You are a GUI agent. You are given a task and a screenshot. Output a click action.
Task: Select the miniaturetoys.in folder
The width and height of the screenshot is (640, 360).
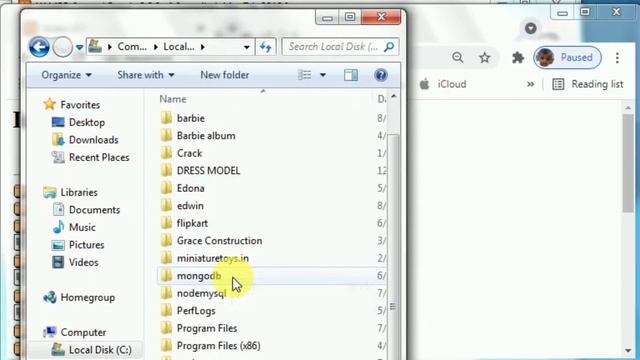[x=213, y=258]
